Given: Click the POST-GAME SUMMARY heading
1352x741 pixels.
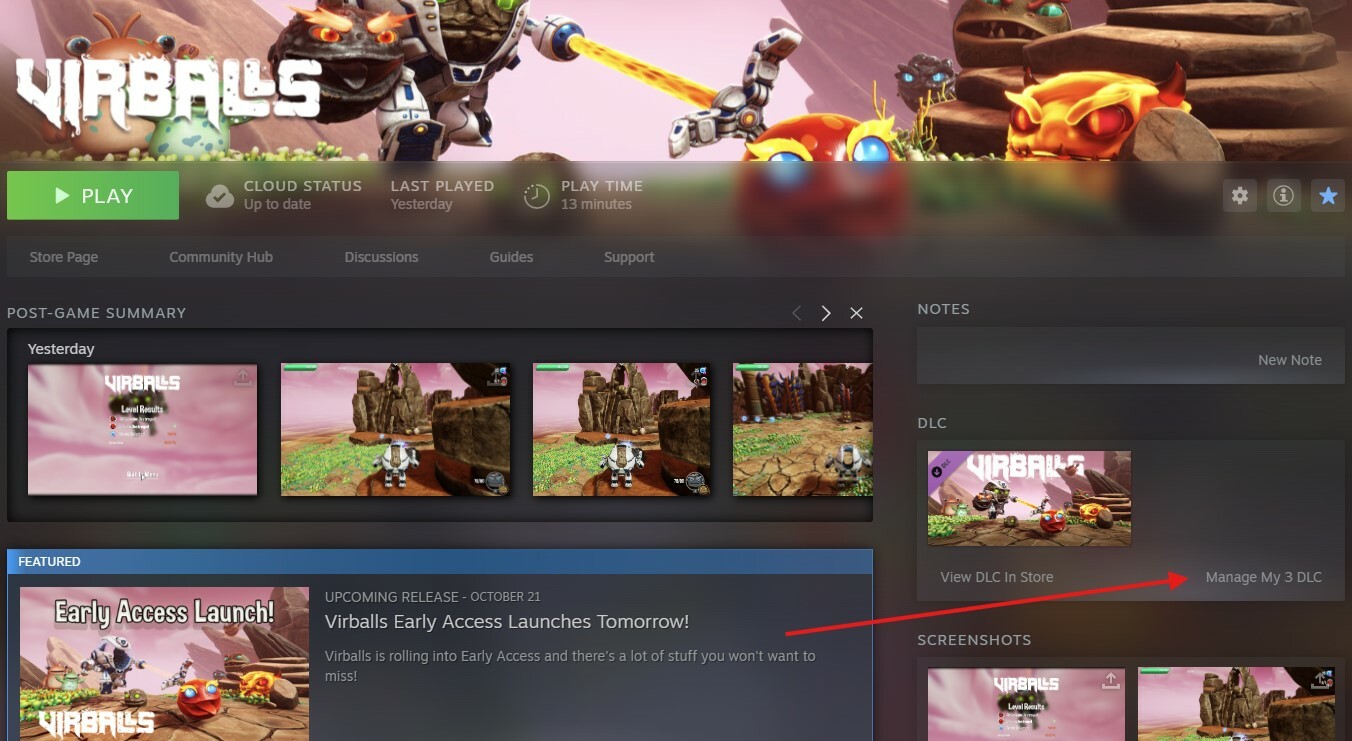Looking at the screenshot, I should 96,313.
